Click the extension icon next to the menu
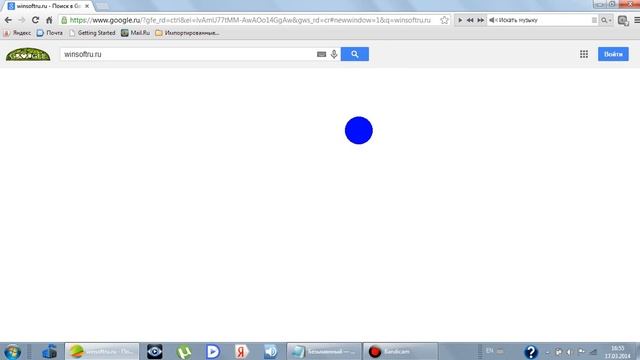 (623, 20)
